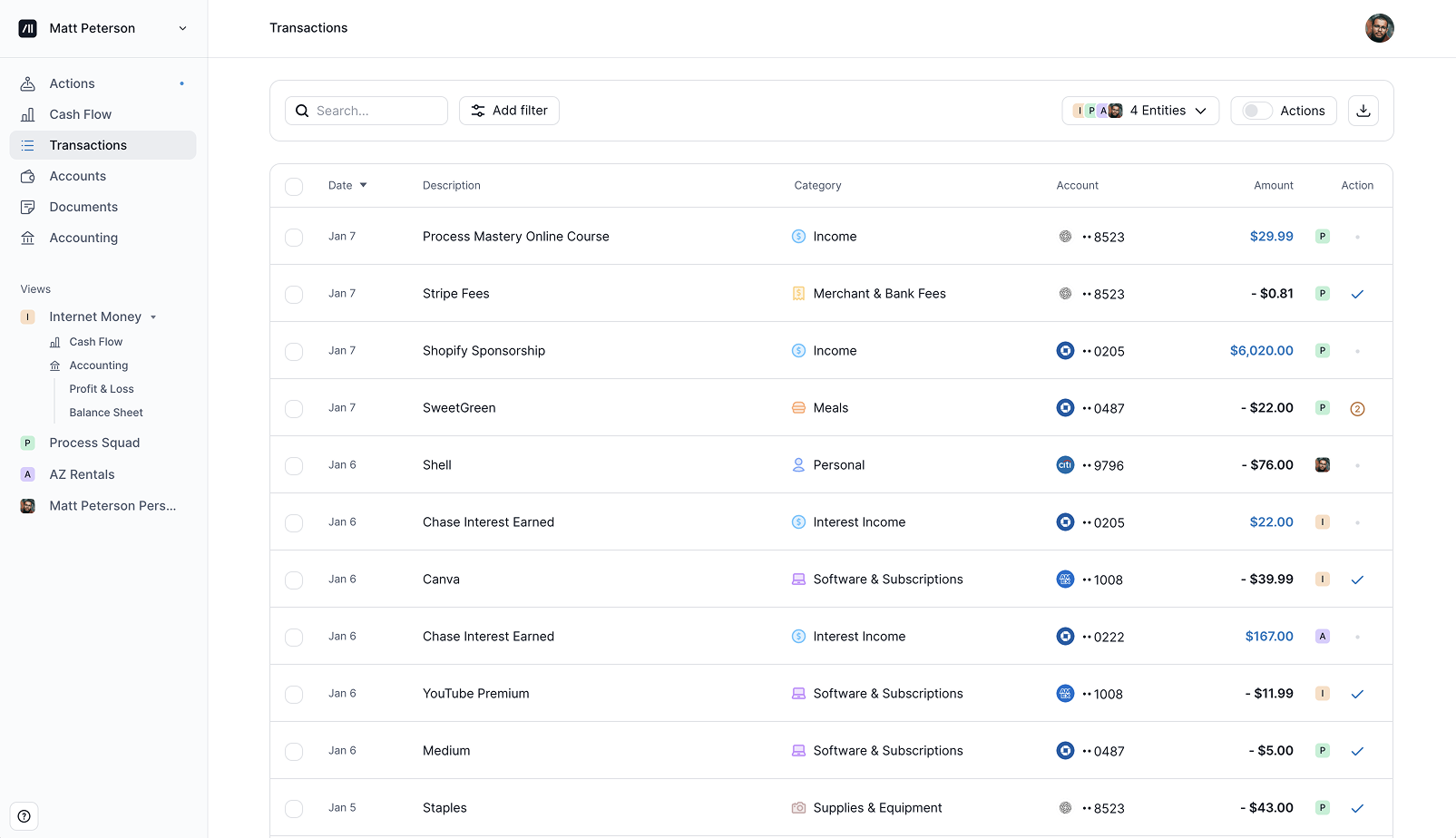Select the checkbox on the Stripe Fees row
This screenshot has width=1456, height=838.
tap(293, 294)
